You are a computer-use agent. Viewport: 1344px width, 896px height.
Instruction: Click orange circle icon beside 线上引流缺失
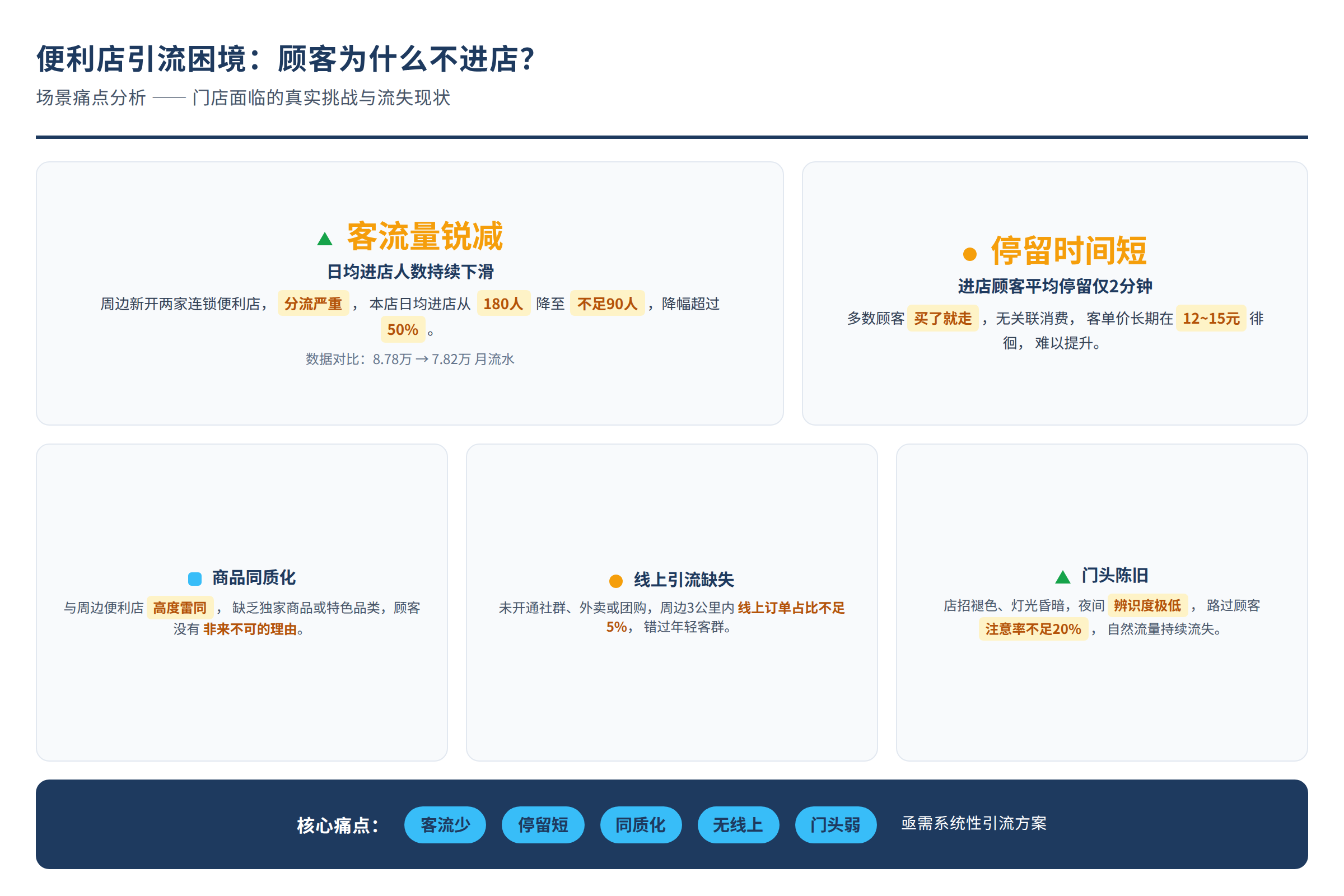click(616, 581)
